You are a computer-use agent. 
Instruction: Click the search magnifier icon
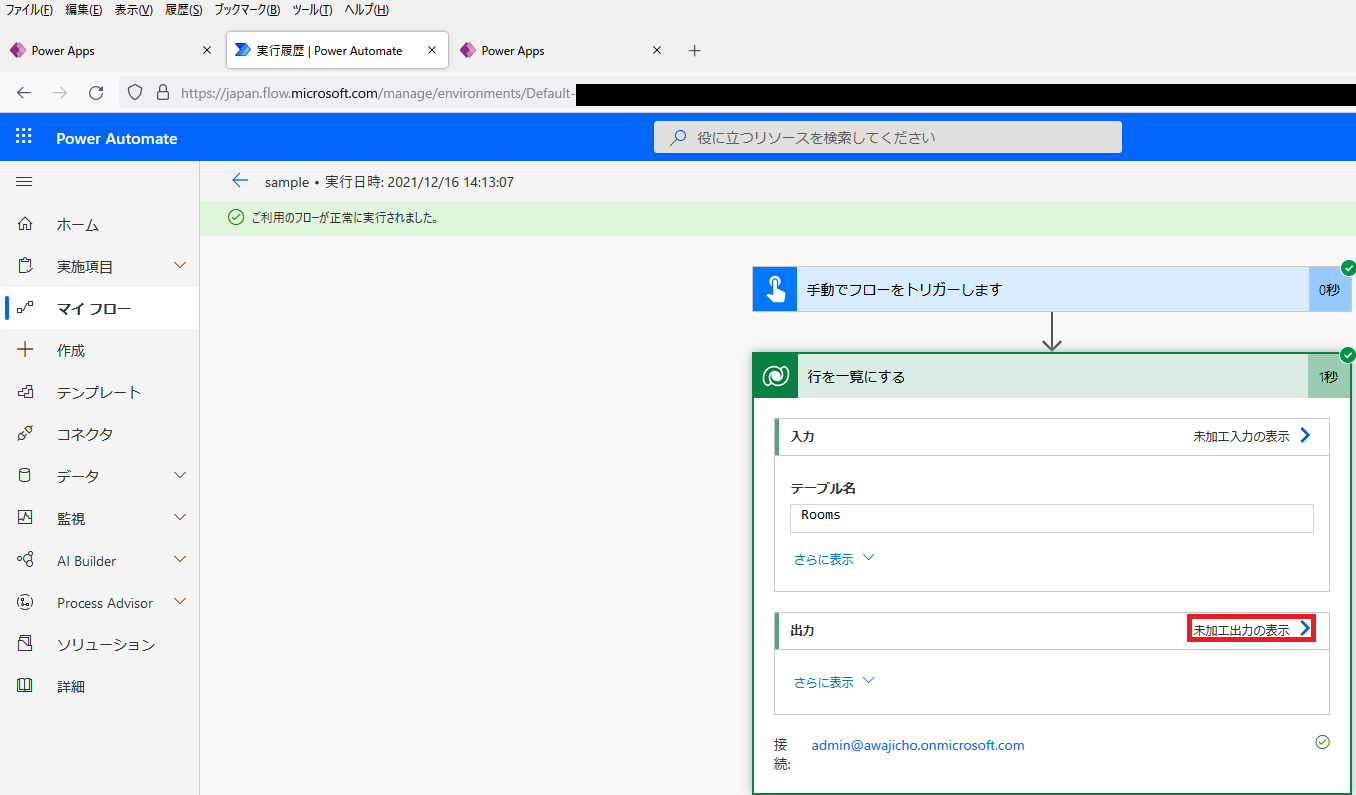678,137
